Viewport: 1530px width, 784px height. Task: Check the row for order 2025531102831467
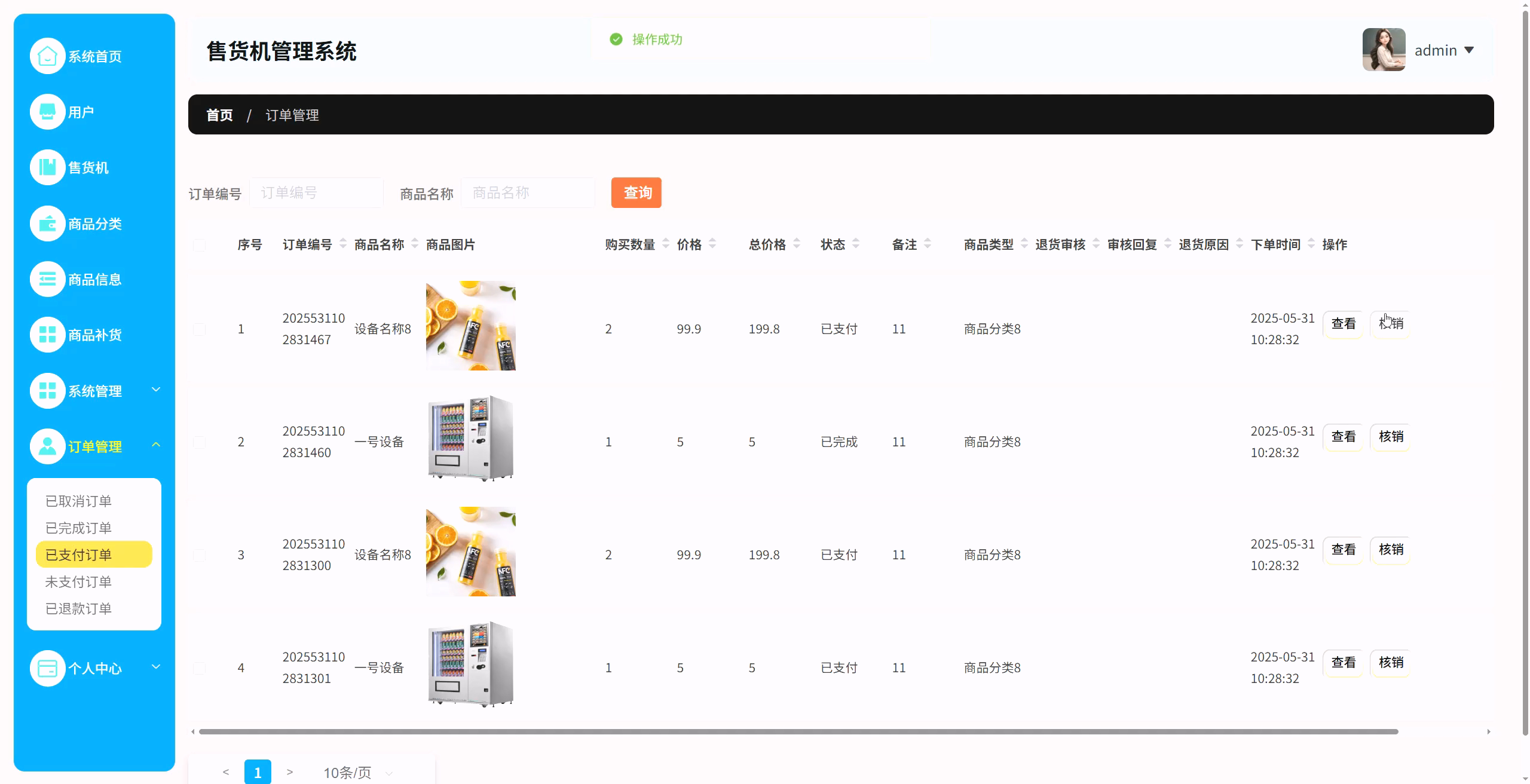(x=200, y=329)
